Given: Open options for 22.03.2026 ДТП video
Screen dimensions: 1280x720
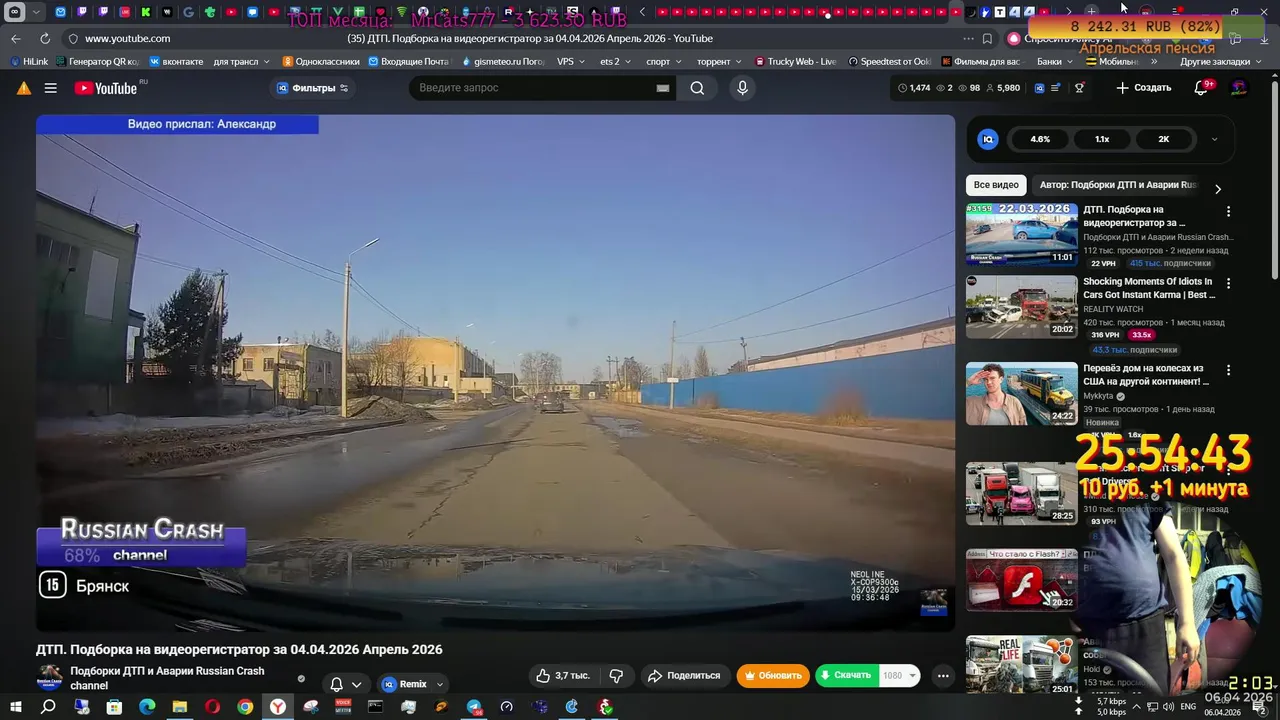Looking at the screenshot, I should coord(1228,211).
